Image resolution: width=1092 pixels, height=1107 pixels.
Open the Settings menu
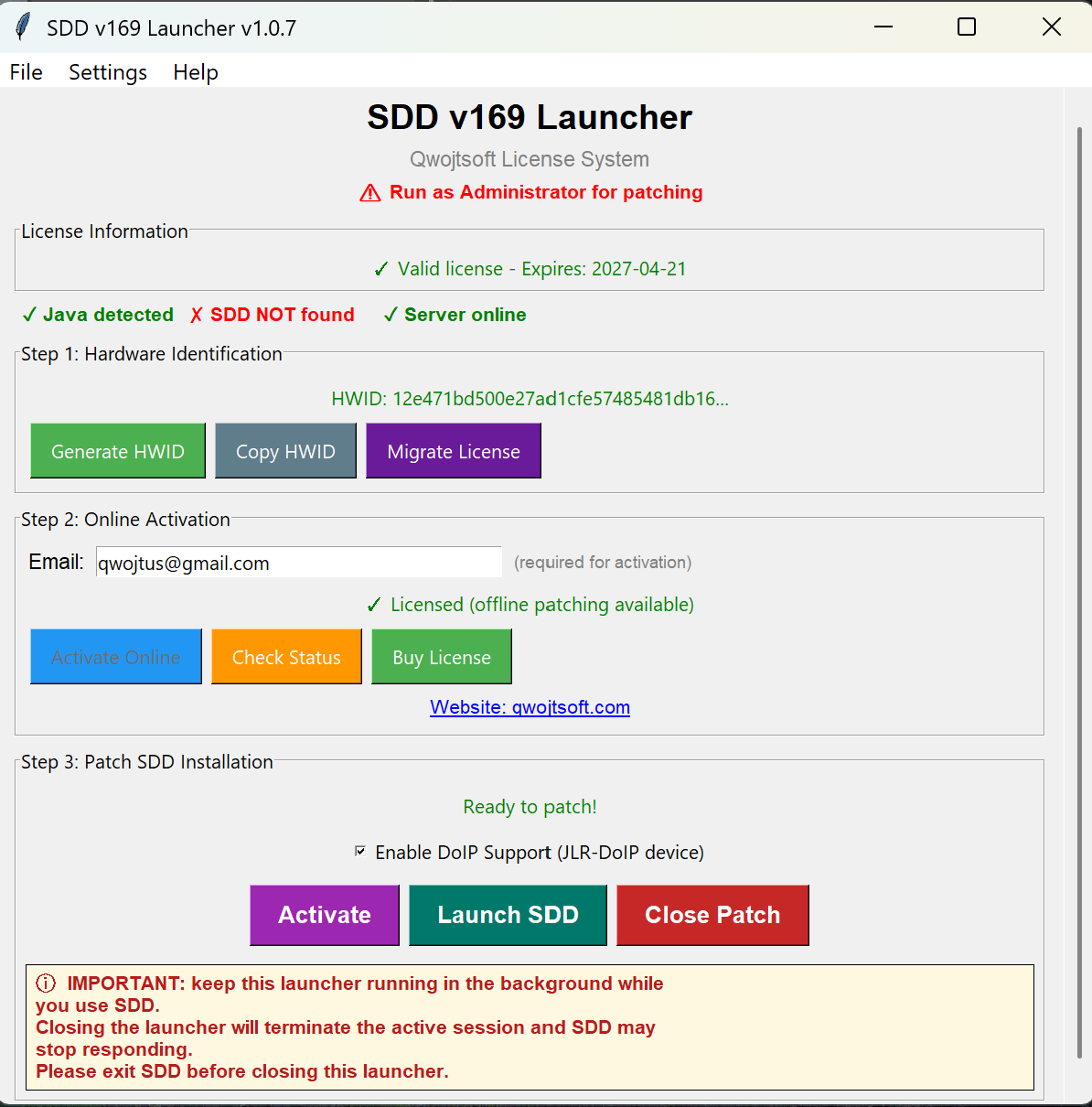[107, 72]
